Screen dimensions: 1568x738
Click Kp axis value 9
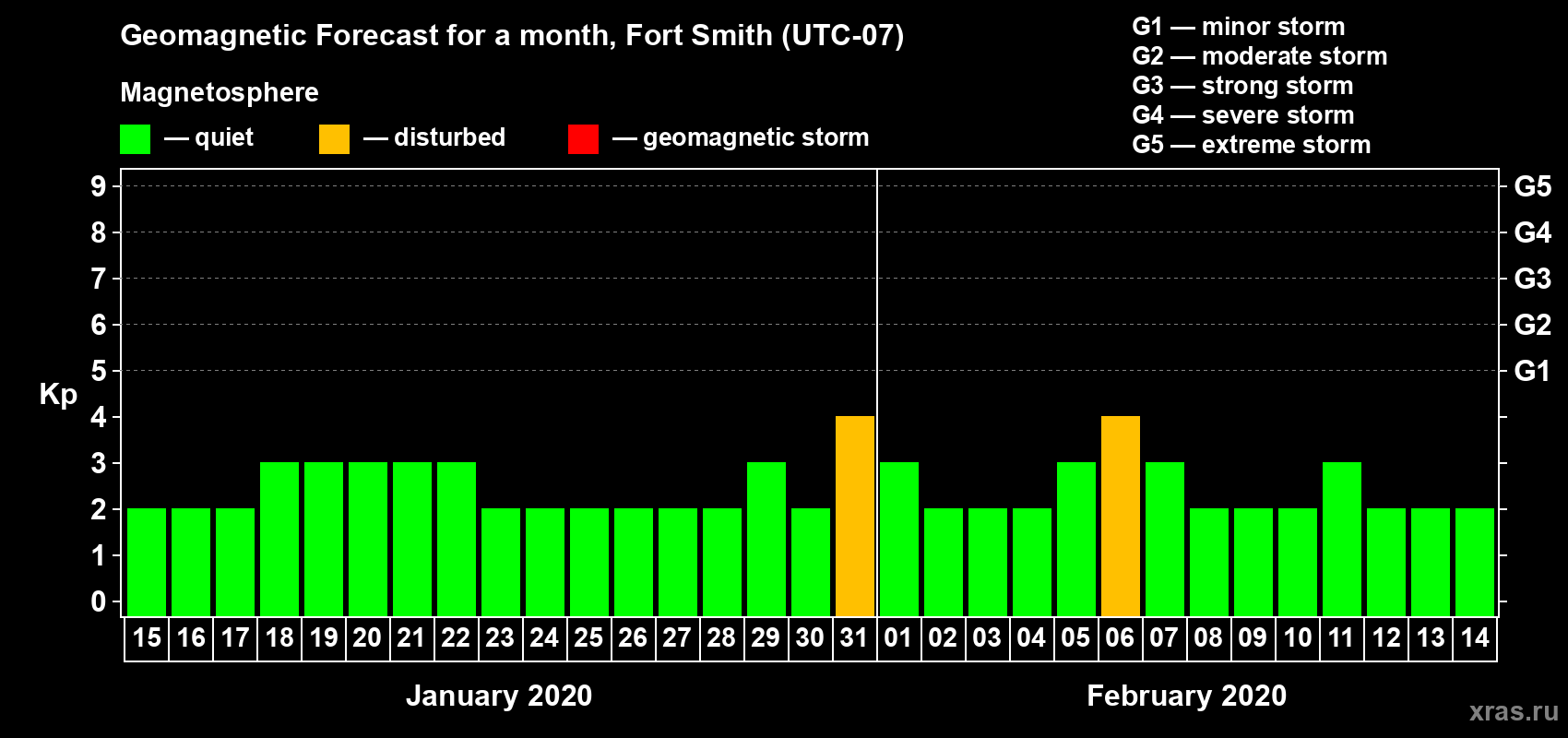99,186
